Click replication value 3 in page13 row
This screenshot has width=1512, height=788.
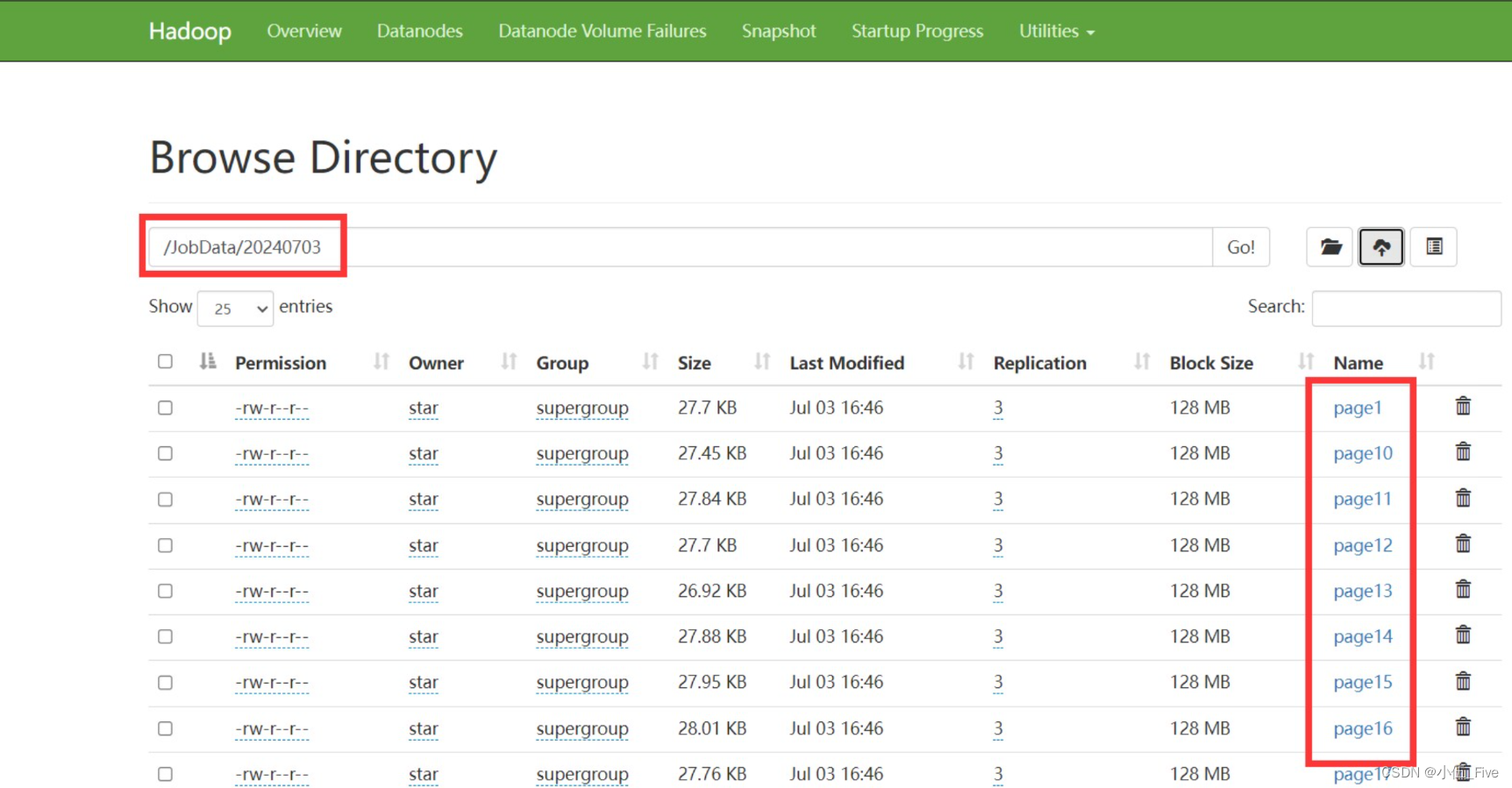tap(998, 591)
